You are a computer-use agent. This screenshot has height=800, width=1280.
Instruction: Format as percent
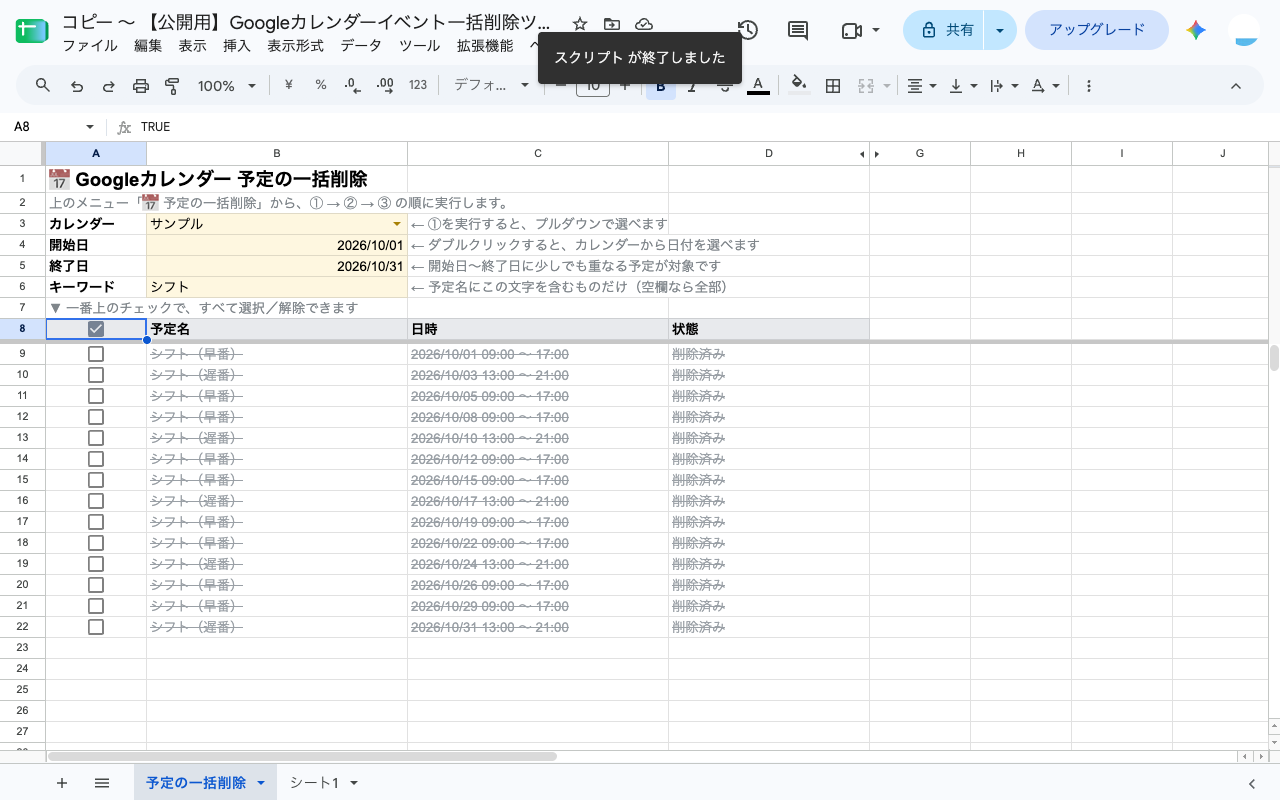[321, 86]
